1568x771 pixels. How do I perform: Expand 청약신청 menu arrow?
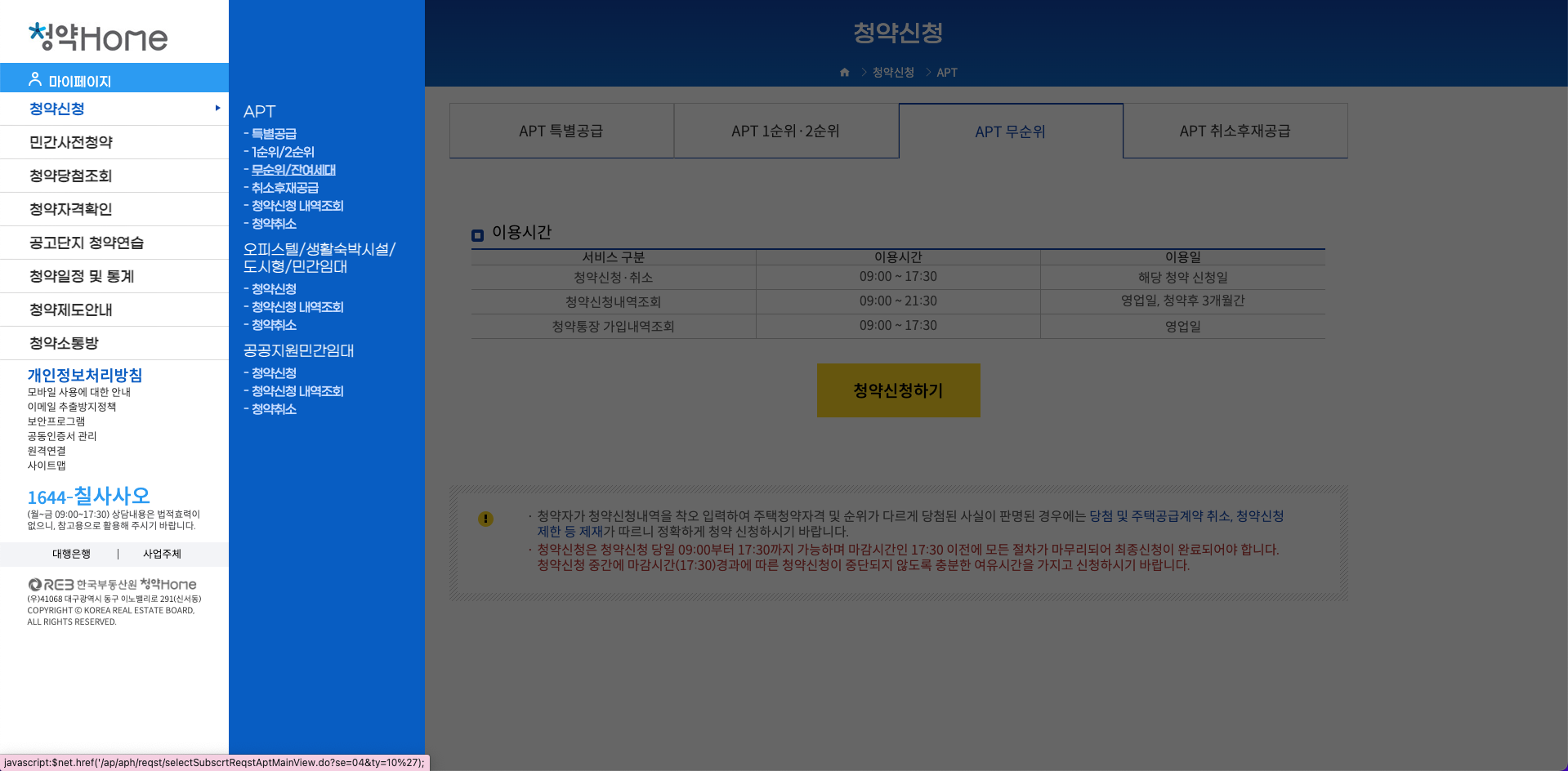[x=217, y=108]
